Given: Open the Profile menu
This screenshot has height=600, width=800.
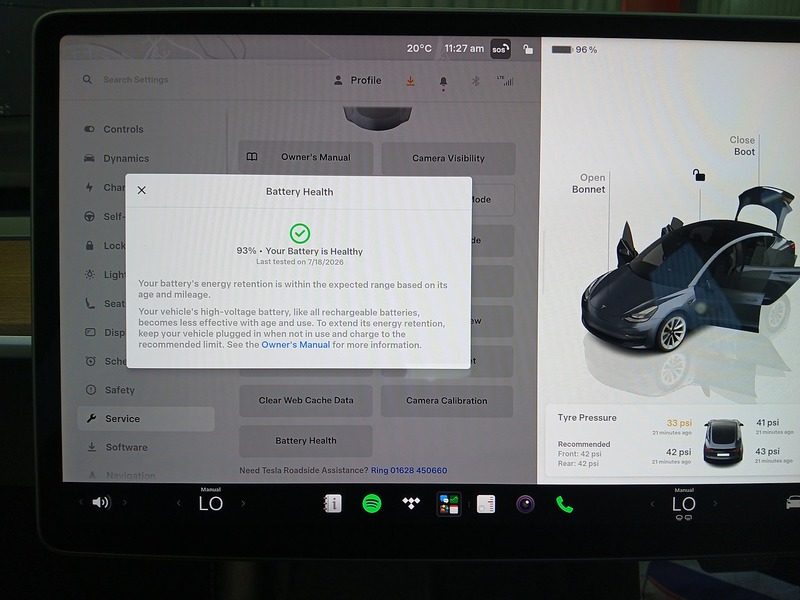Looking at the screenshot, I should (358, 81).
